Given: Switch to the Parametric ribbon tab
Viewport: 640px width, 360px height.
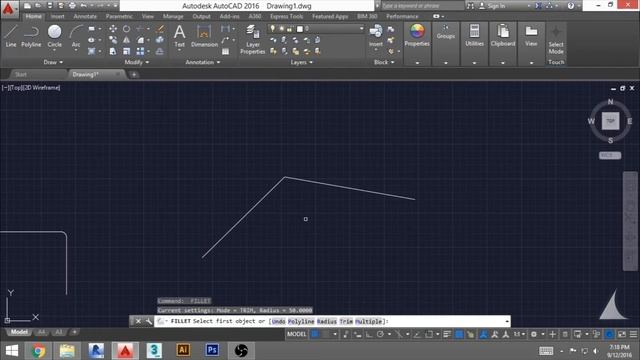Looking at the screenshot, I should [x=119, y=16].
